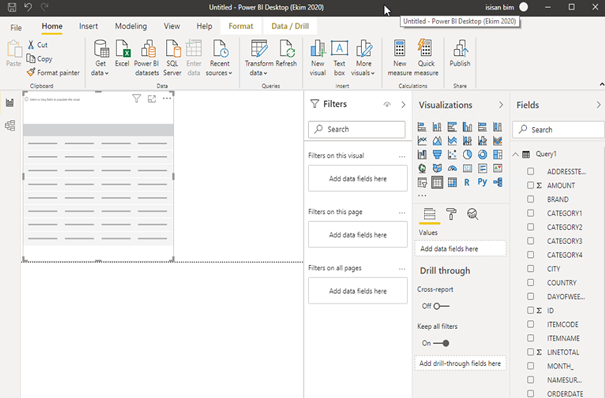The image size is (605, 398).
Task: Select the Python visual icon
Action: pyautogui.click(x=482, y=182)
